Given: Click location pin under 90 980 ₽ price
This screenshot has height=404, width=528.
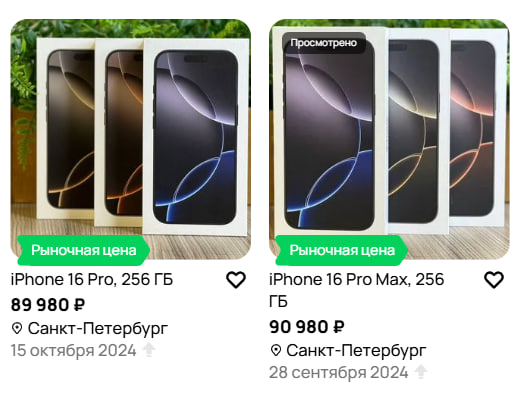Looking at the screenshot, I should click(x=276, y=350).
